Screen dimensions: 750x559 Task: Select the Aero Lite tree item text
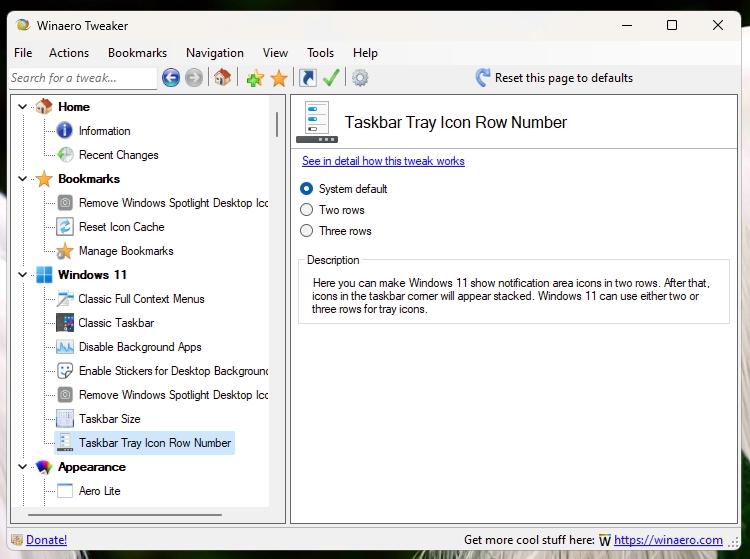click(99, 491)
